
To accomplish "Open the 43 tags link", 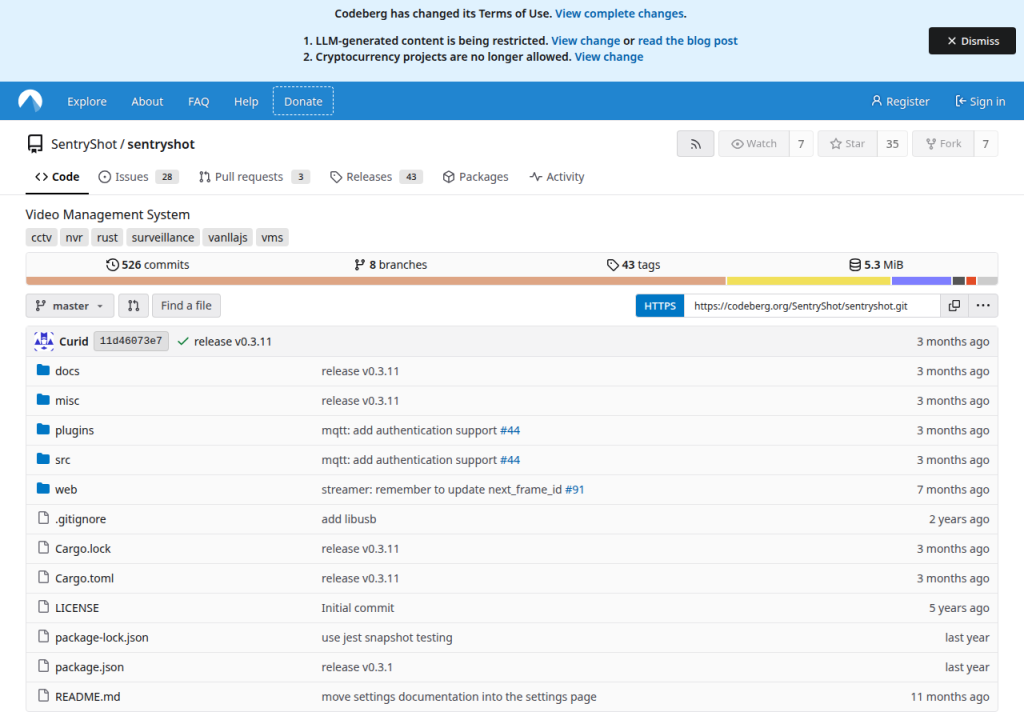I will pos(633,265).
